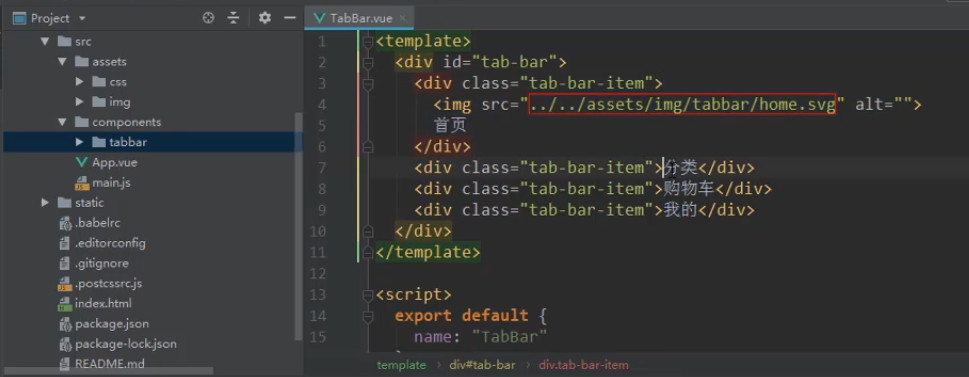969x377 pixels.
Task: Expand the tabbar folder arrow
Action: [79, 142]
